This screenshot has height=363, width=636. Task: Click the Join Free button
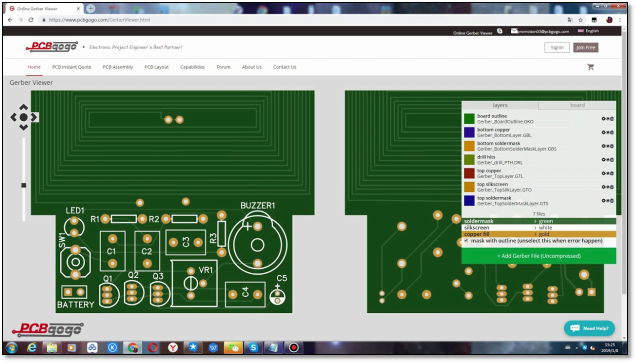pyautogui.click(x=586, y=47)
